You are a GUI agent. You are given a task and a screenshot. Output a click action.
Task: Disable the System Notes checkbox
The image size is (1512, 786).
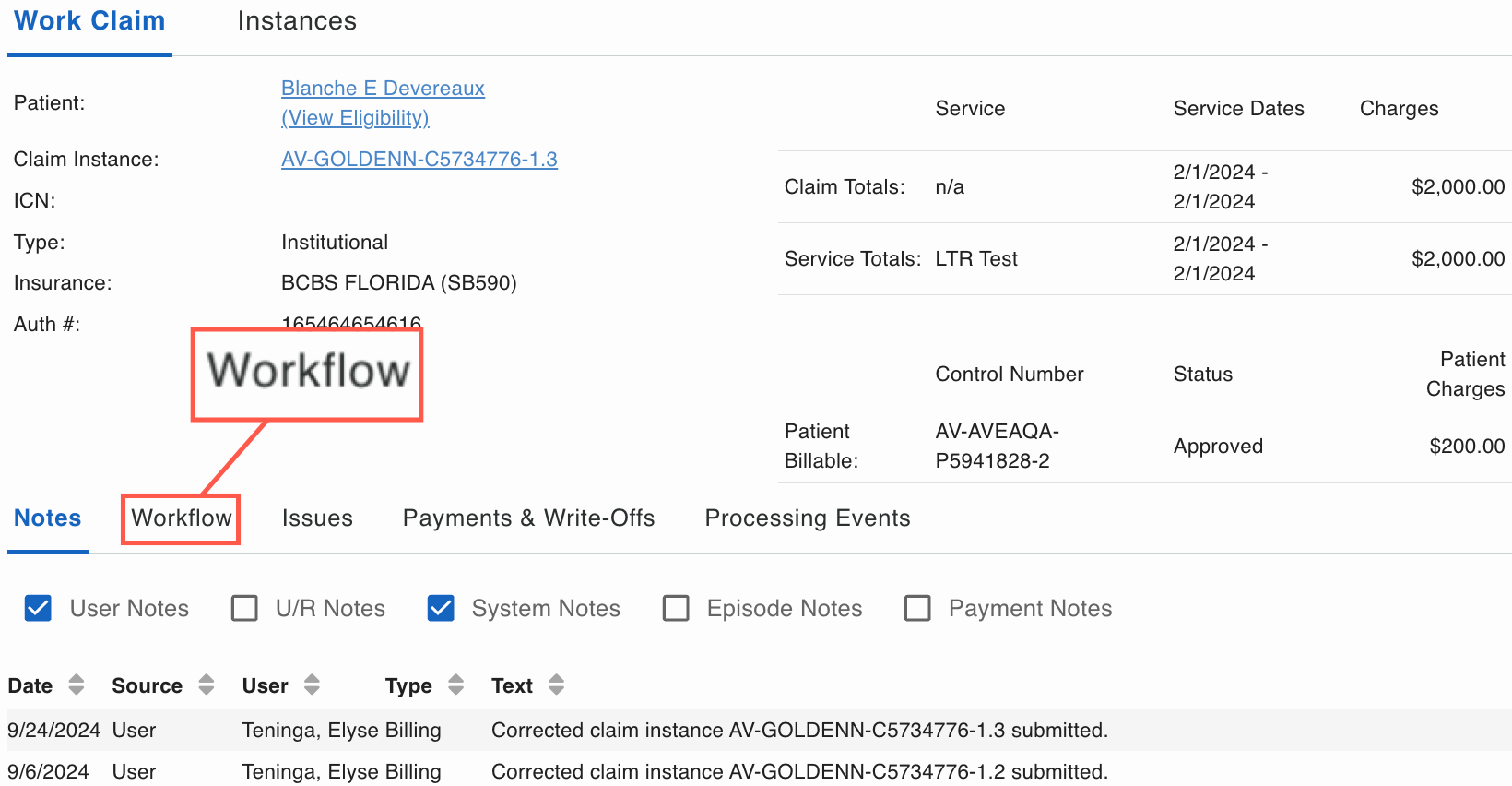pos(441,609)
